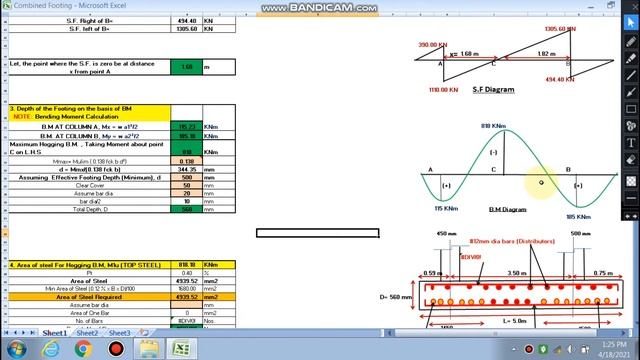The width and height of the screenshot is (640, 360).
Task: Click the horizontal scrollbar thumb
Action: pos(495,333)
